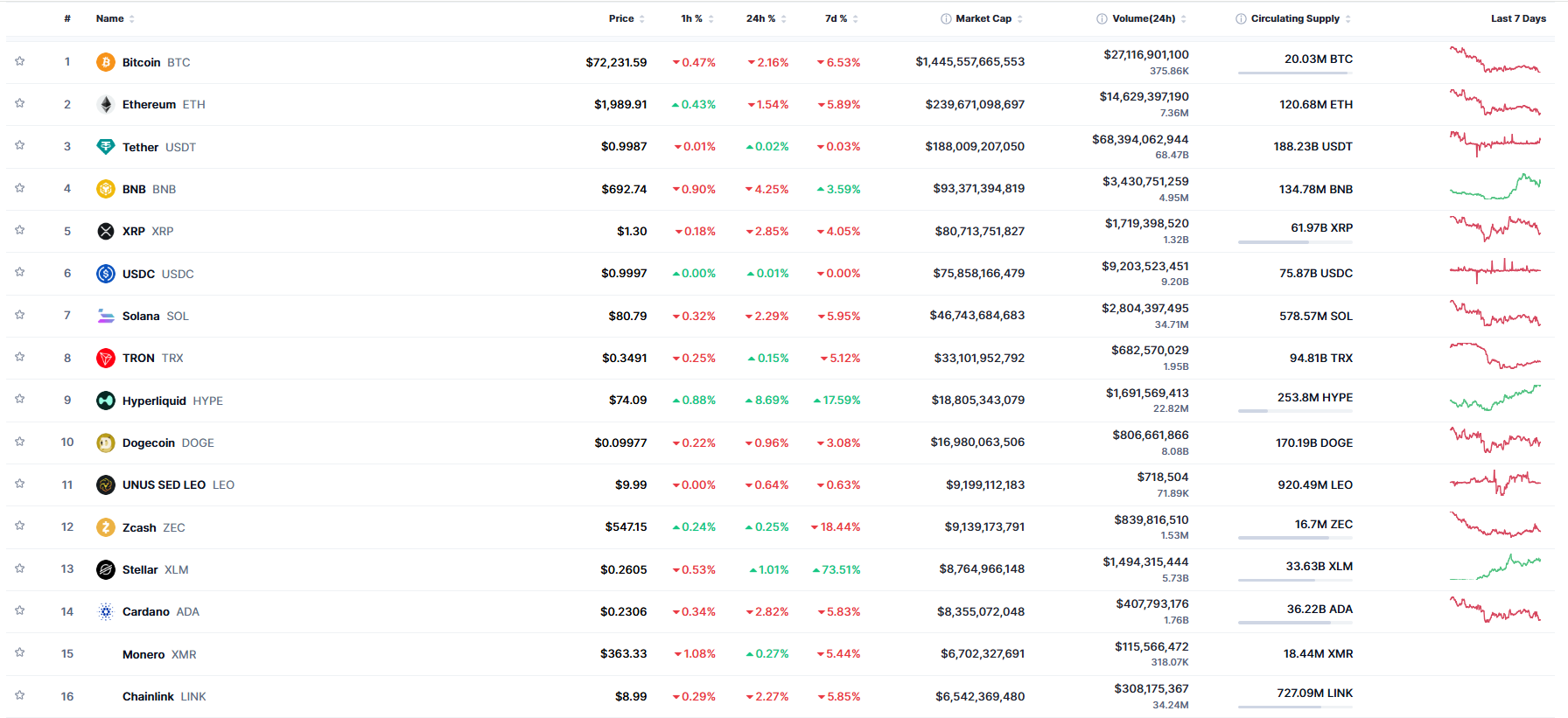The width and height of the screenshot is (1568, 718).
Task: Click the BNB coin logo
Action: [x=106, y=189]
